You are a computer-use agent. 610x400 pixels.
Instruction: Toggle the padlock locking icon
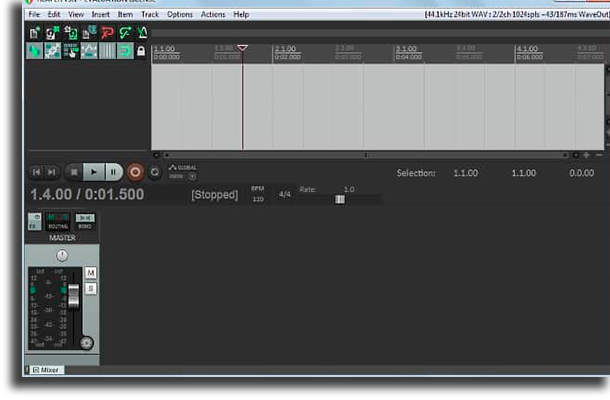pos(141,51)
